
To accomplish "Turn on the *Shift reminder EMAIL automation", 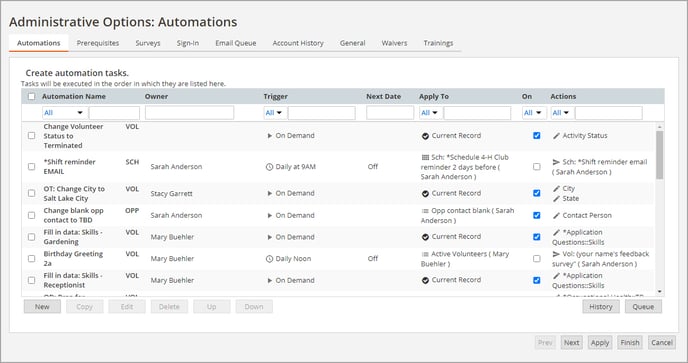I will (x=537, y=167).
